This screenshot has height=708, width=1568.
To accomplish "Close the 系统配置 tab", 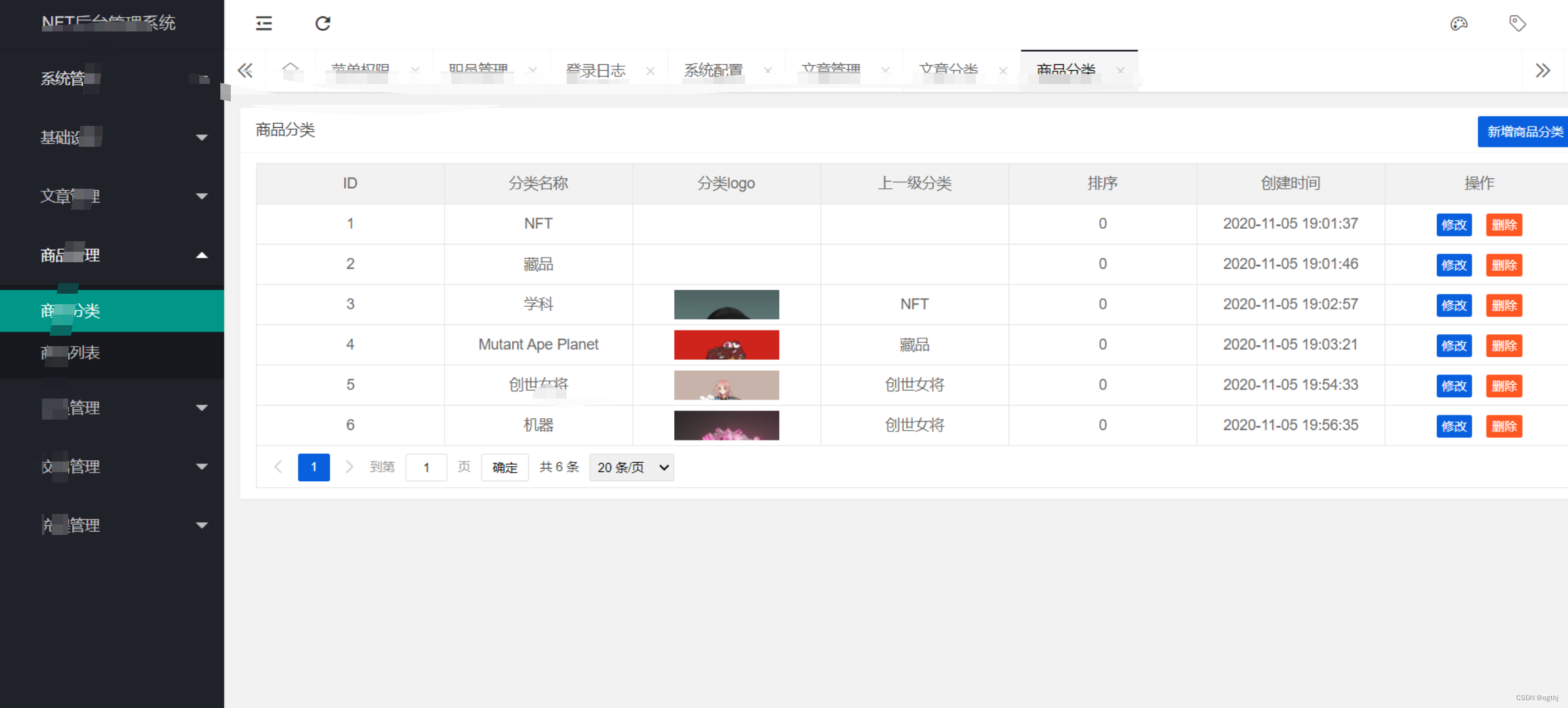I will (x=767, y=71).
